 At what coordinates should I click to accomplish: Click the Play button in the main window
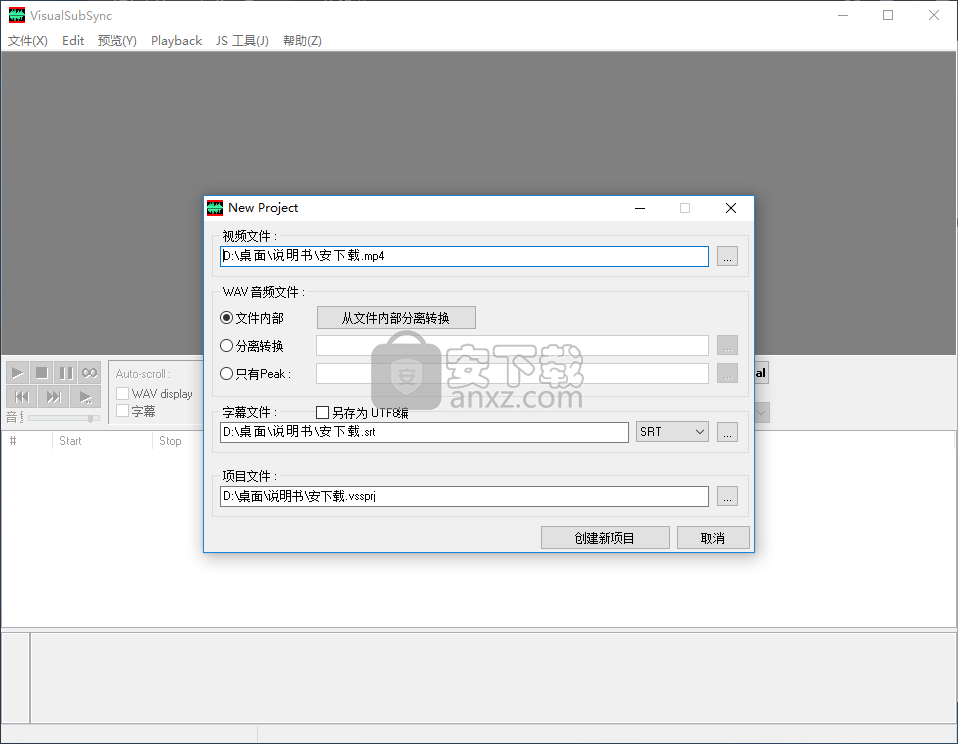tap(17, 373)
